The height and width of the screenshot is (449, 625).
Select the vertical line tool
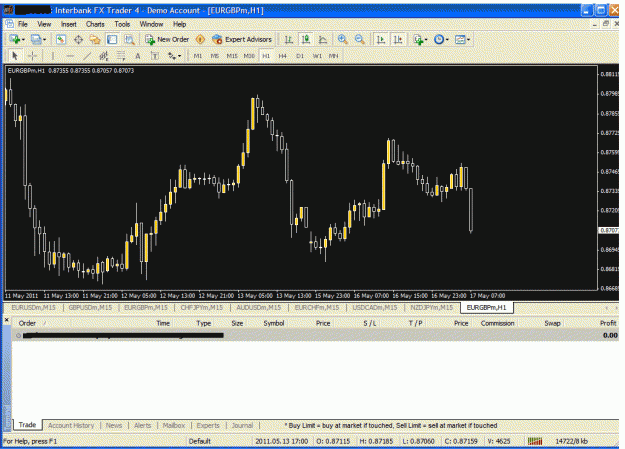[x=52, y=56]
